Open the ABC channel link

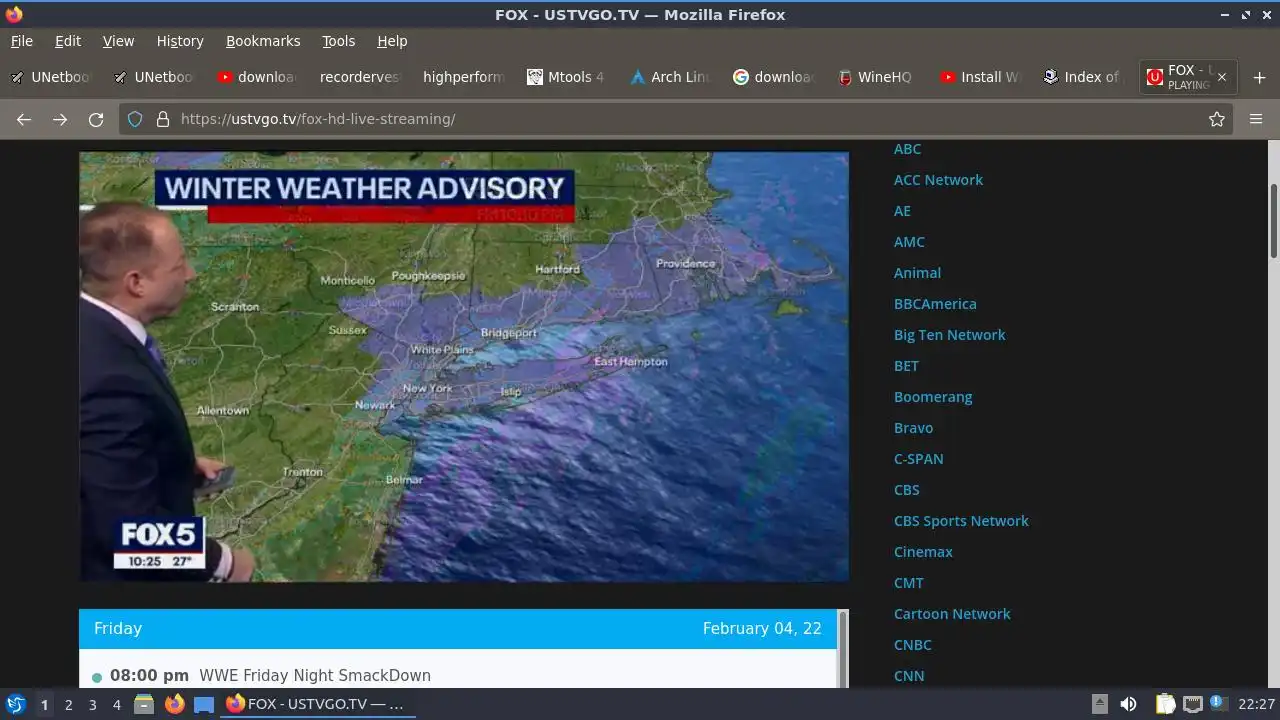tap(907, 149)
